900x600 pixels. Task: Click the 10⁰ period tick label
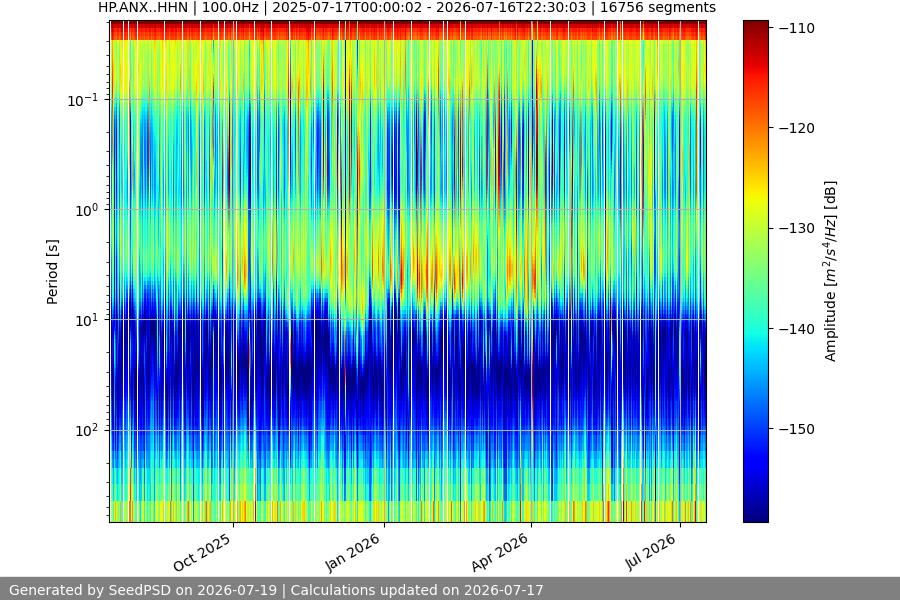[x=86, y=210]
